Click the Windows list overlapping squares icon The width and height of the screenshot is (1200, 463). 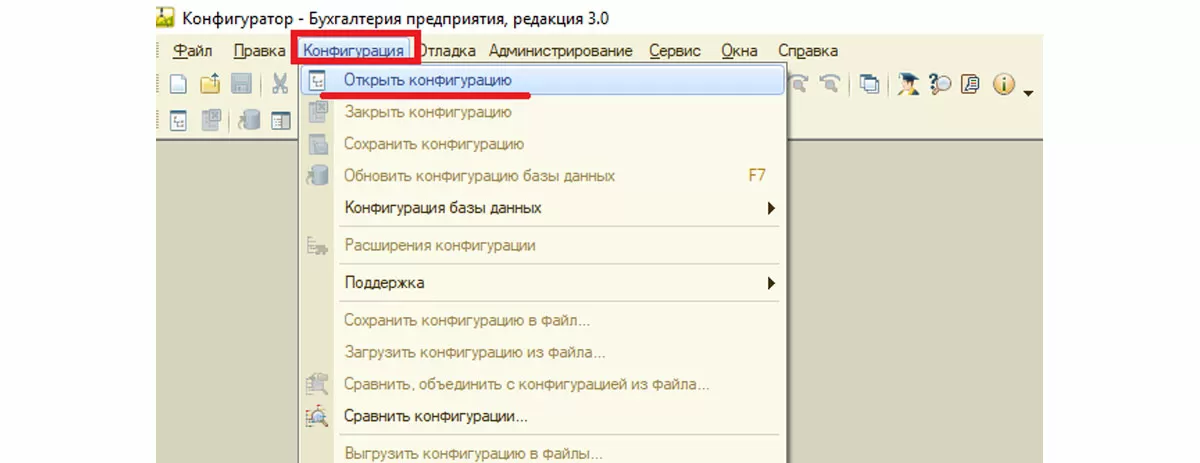[870, 84]
